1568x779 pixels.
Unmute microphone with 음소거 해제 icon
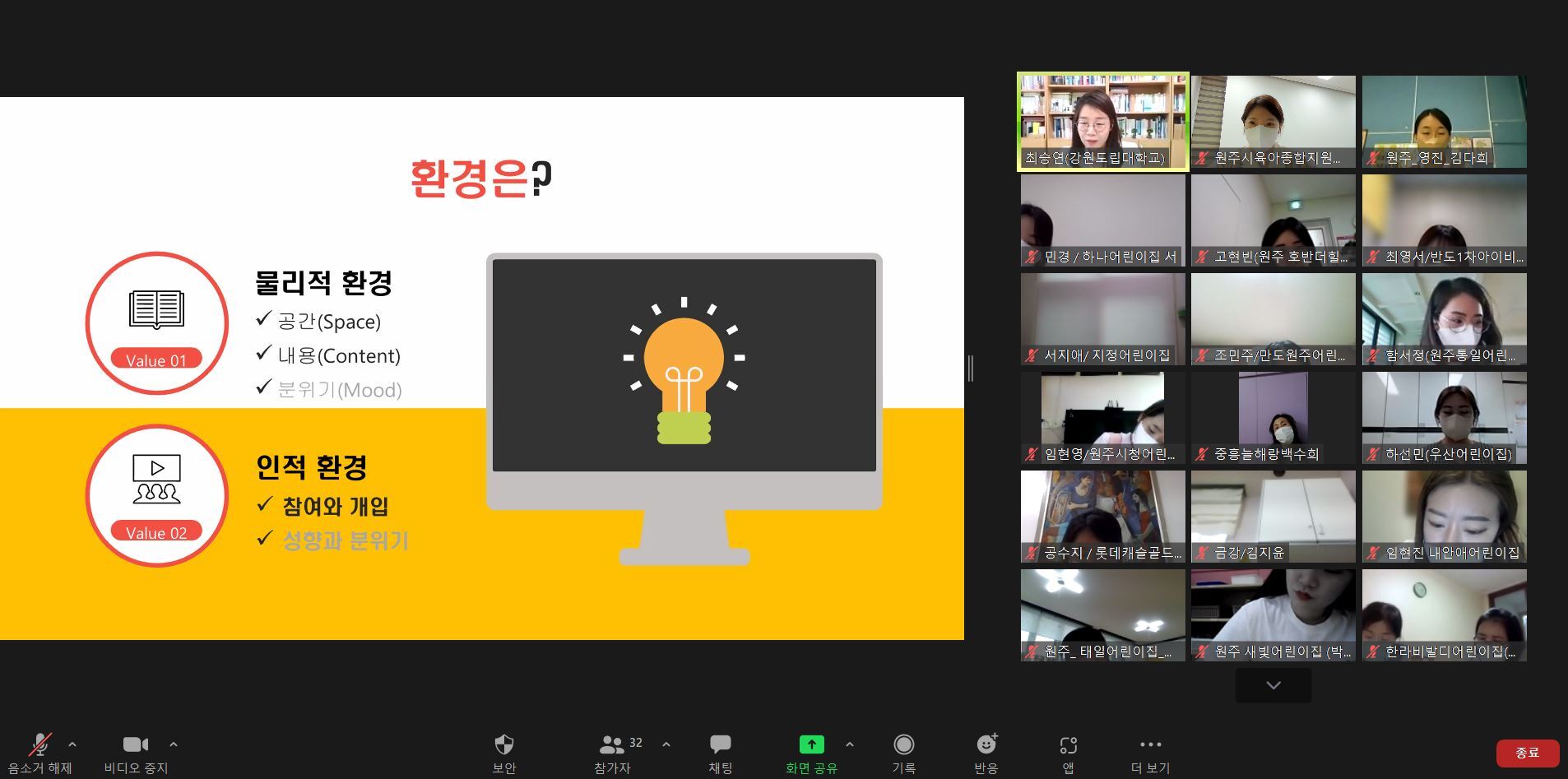(39, 744)
